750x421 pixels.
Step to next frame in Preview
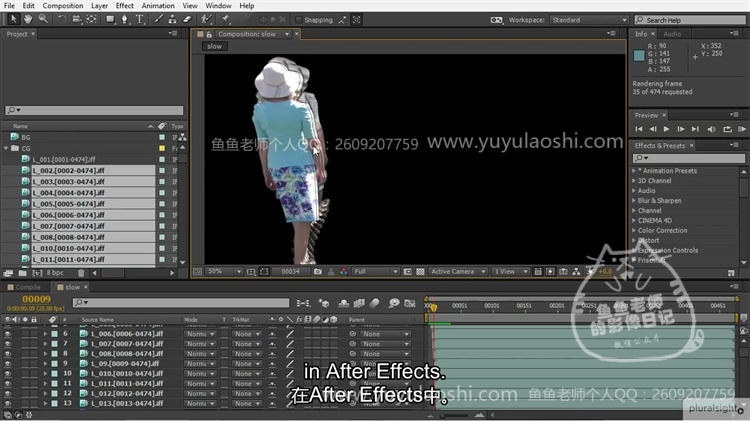(x=681, y=129)
